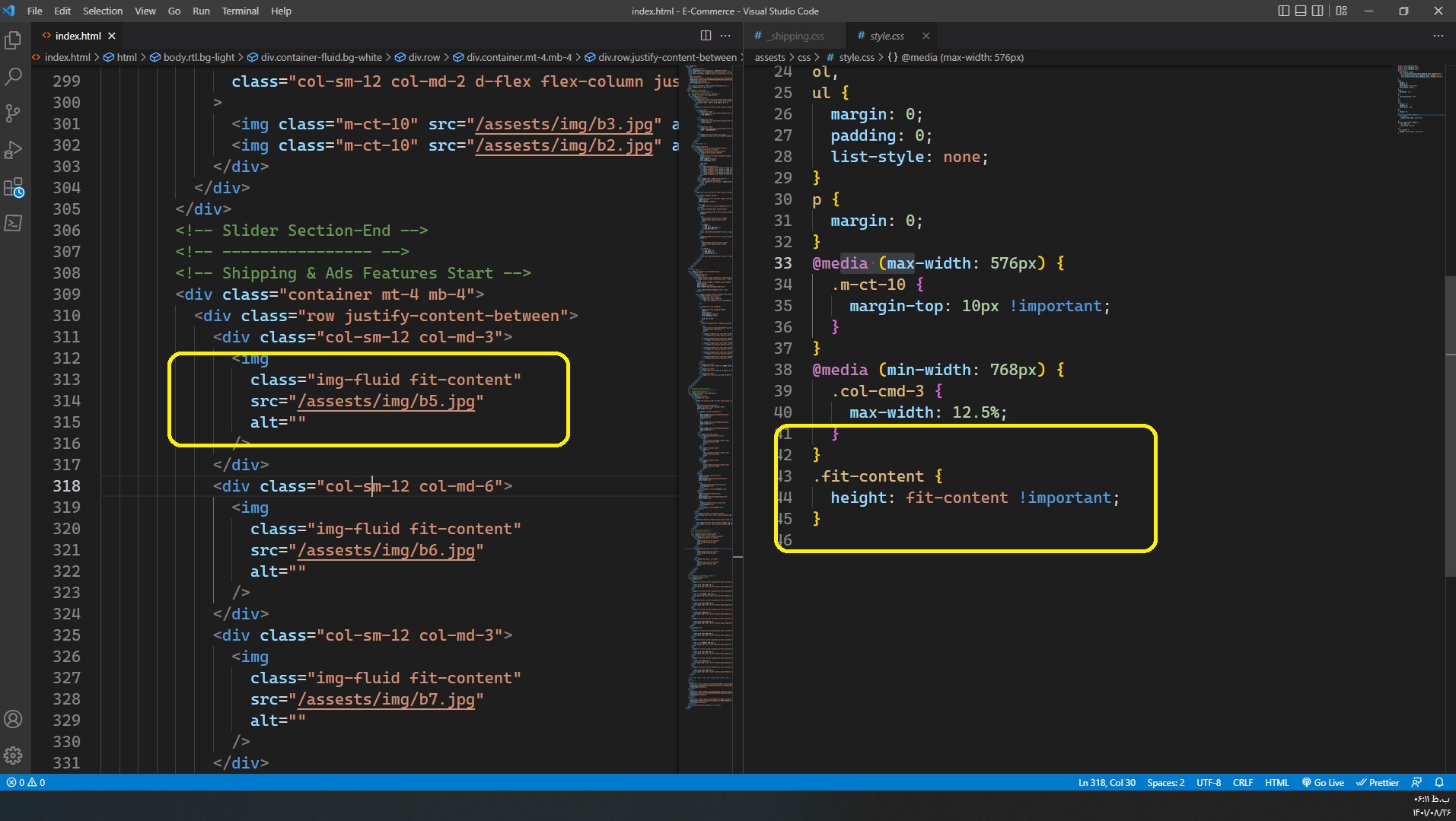
Task: Open the /assests/img/b5.jpg link
Action: [x=386, y=401]
